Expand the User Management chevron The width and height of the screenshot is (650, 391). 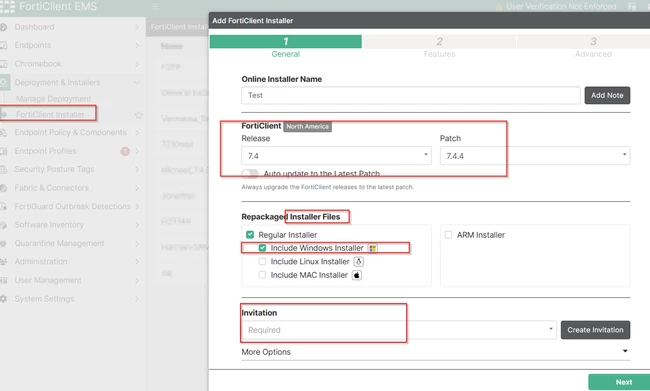point(137,281)
